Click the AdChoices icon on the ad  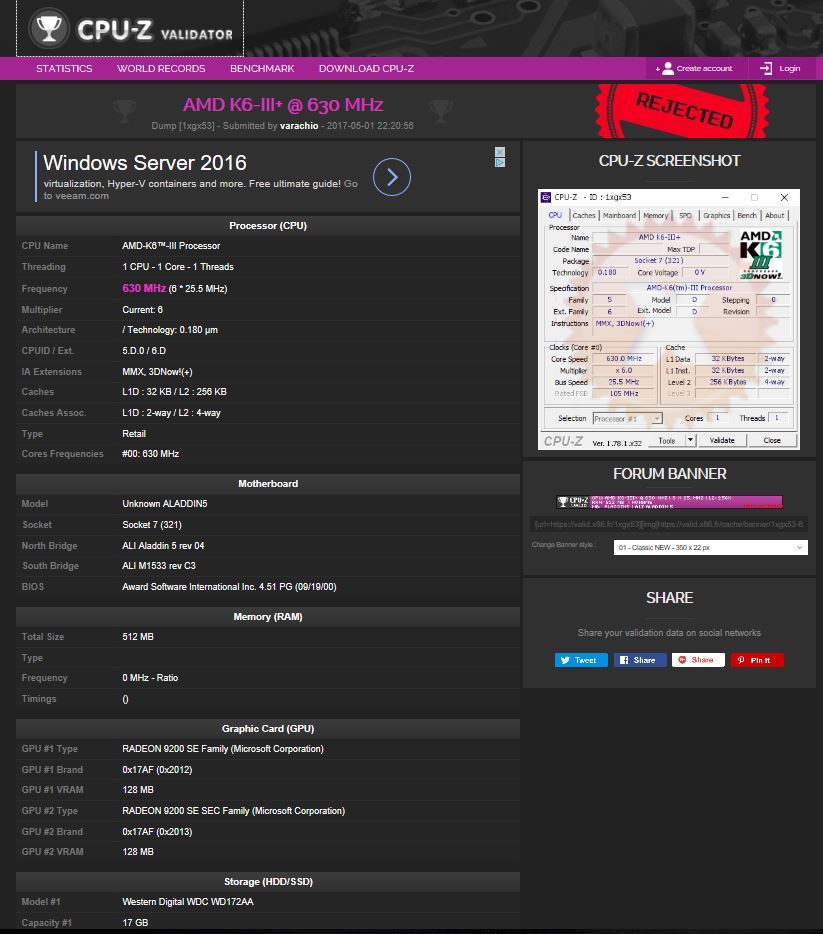coord(500,162)
